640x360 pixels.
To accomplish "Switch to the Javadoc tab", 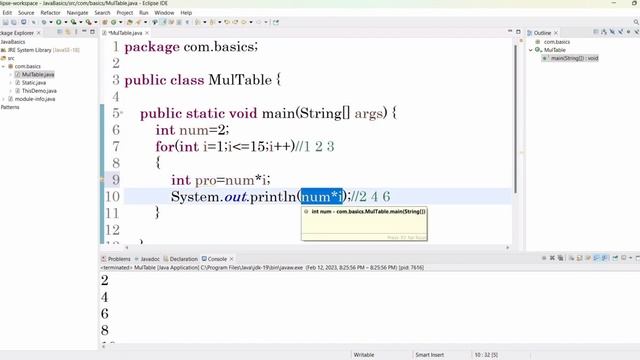I will click(x=147, y=259).
